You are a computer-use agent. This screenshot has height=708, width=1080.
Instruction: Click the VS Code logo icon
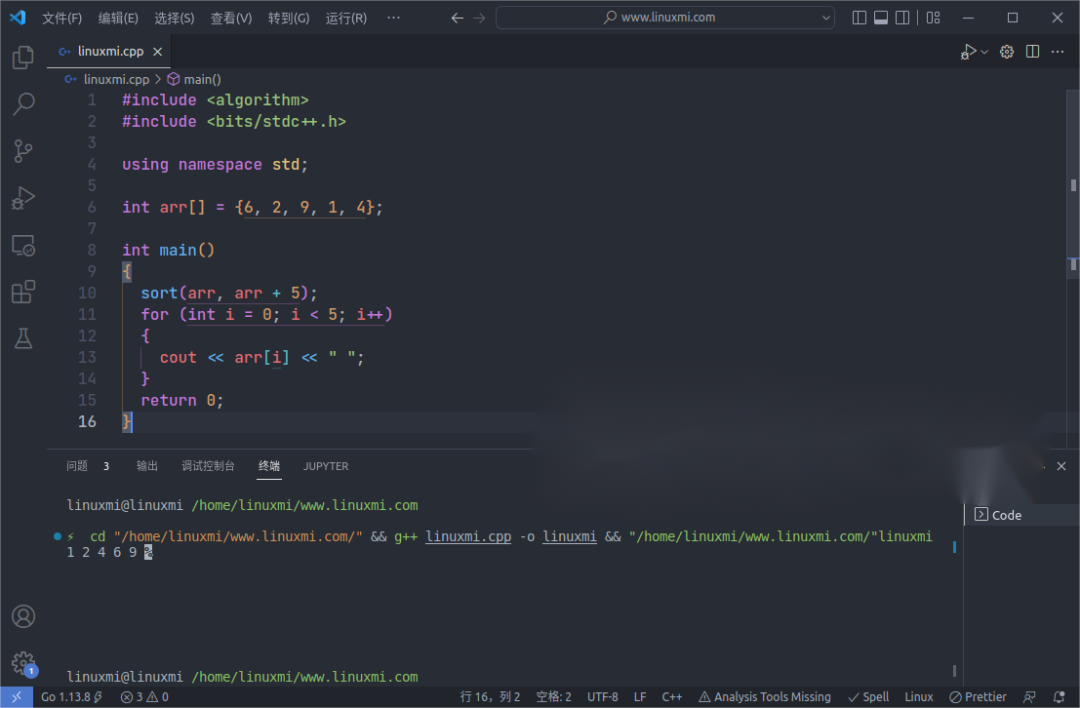(18, 17)
